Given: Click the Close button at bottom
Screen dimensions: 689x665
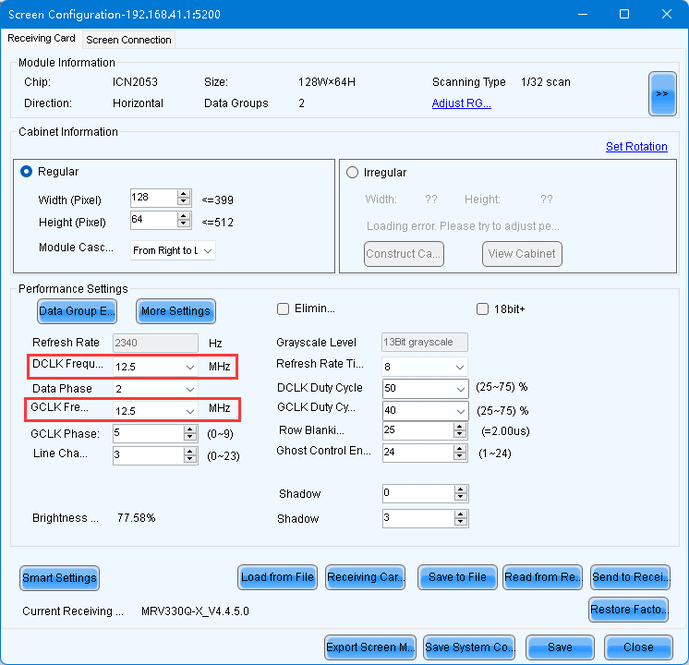Looking at the screenshot, I should coord(638,647).
